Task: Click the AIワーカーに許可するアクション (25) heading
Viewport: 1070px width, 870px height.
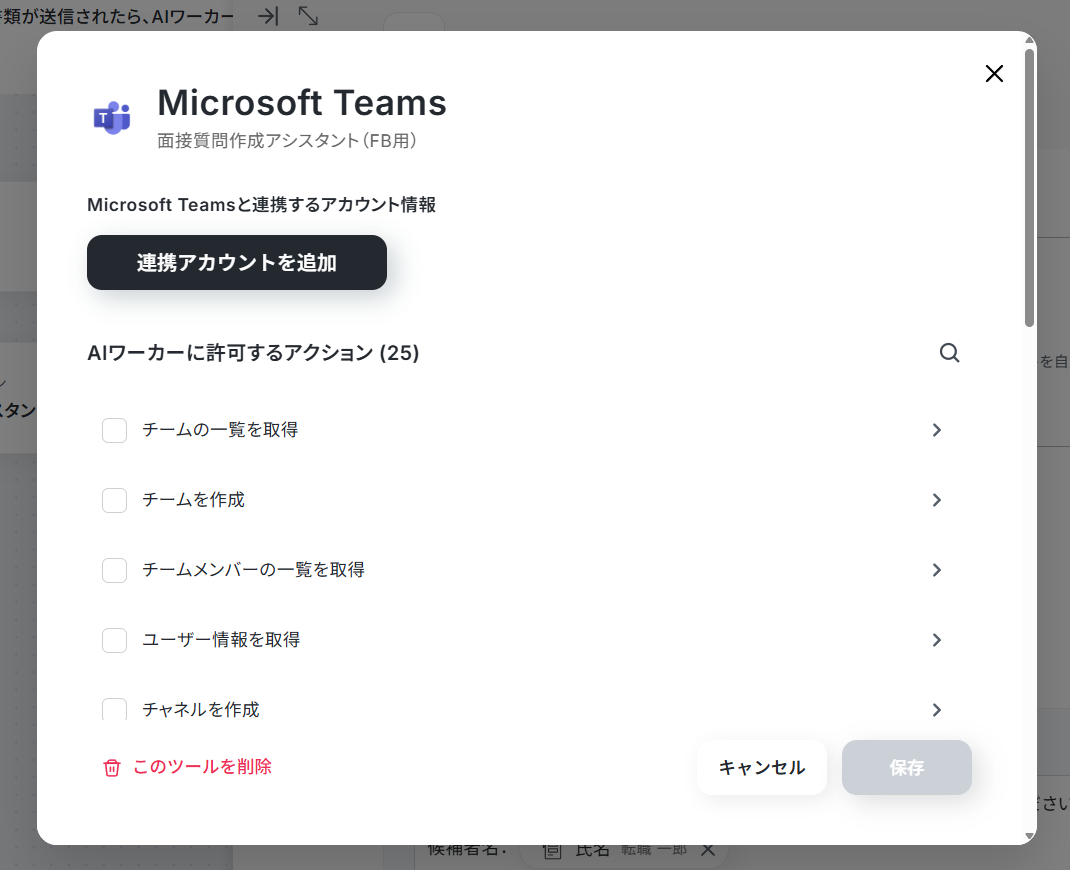Action: (x=253, y=353)
